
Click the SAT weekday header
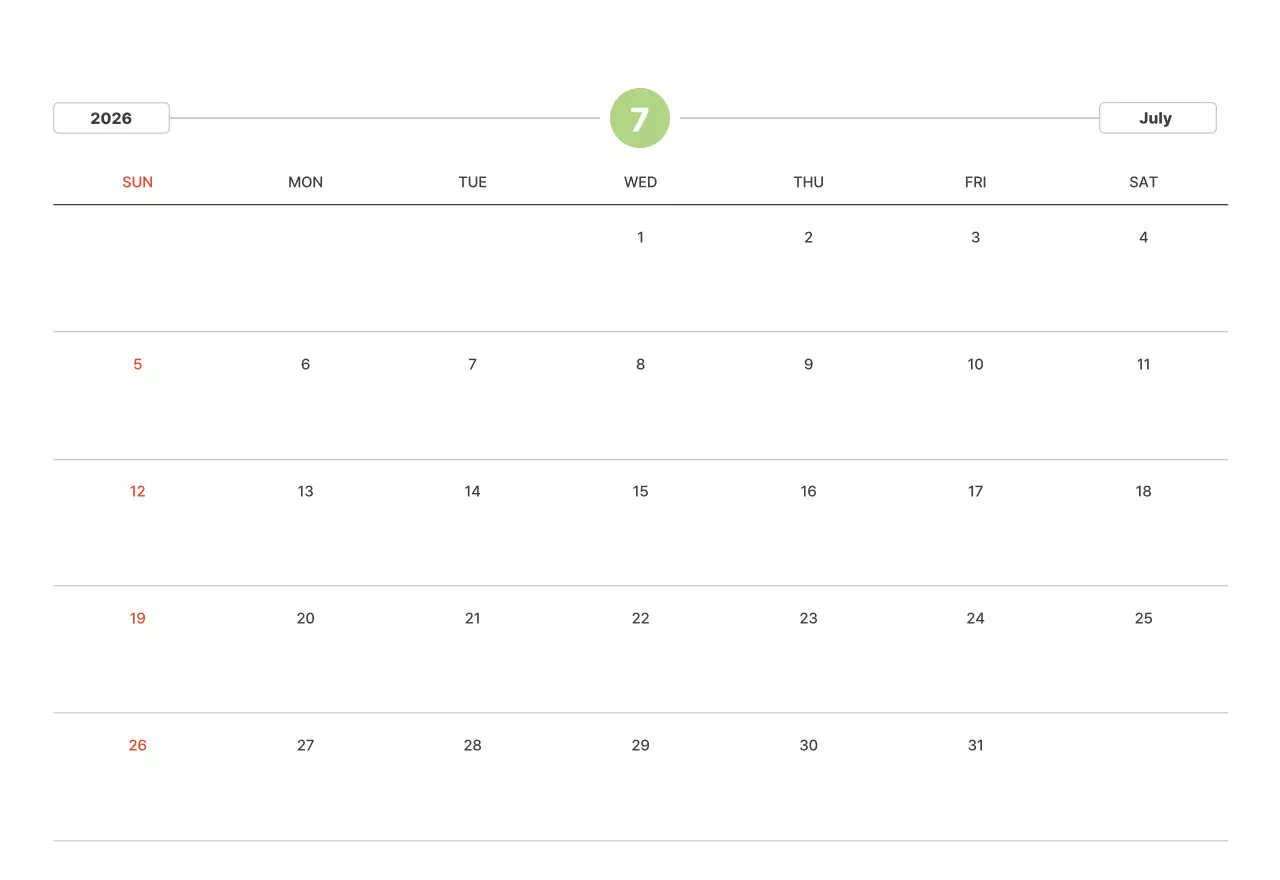click(1143, 182)
